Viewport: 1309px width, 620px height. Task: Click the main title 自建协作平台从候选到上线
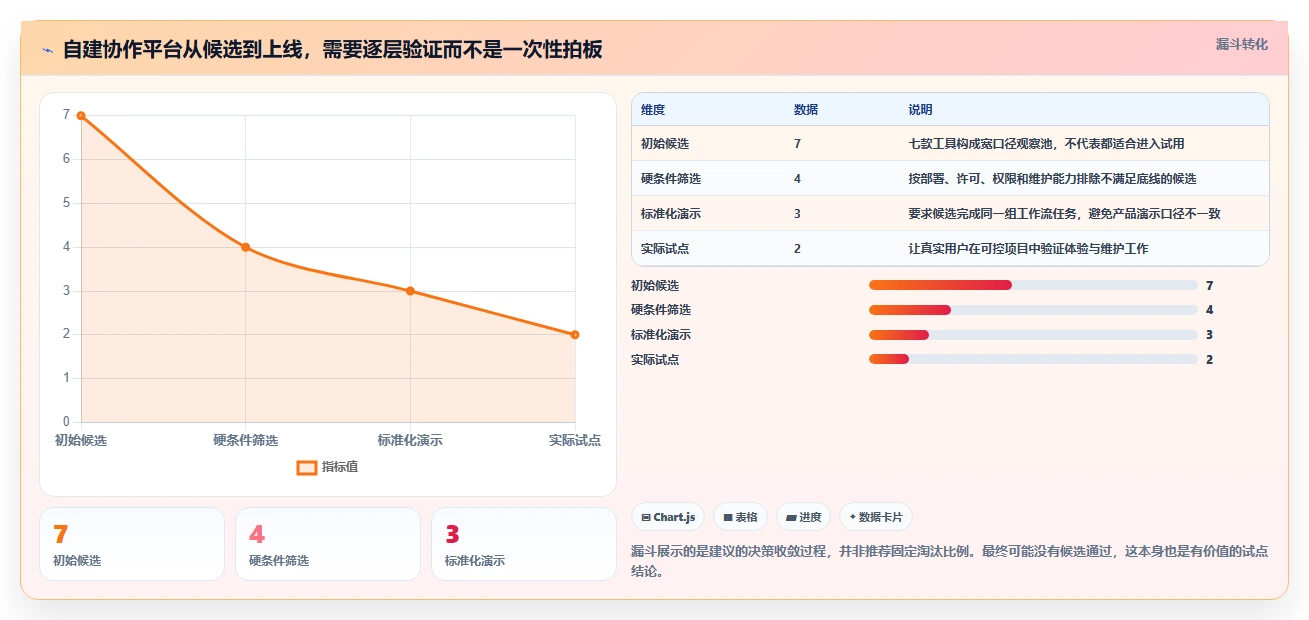coord(332,49)
